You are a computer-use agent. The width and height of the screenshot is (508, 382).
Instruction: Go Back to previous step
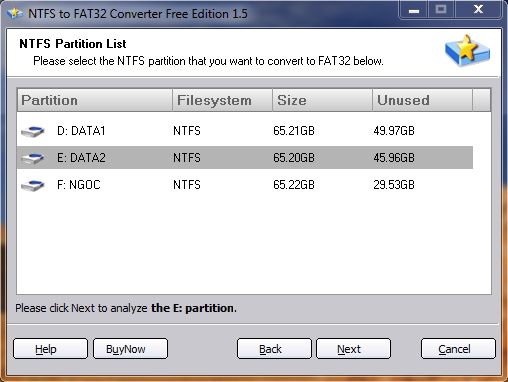coord(274,349)
